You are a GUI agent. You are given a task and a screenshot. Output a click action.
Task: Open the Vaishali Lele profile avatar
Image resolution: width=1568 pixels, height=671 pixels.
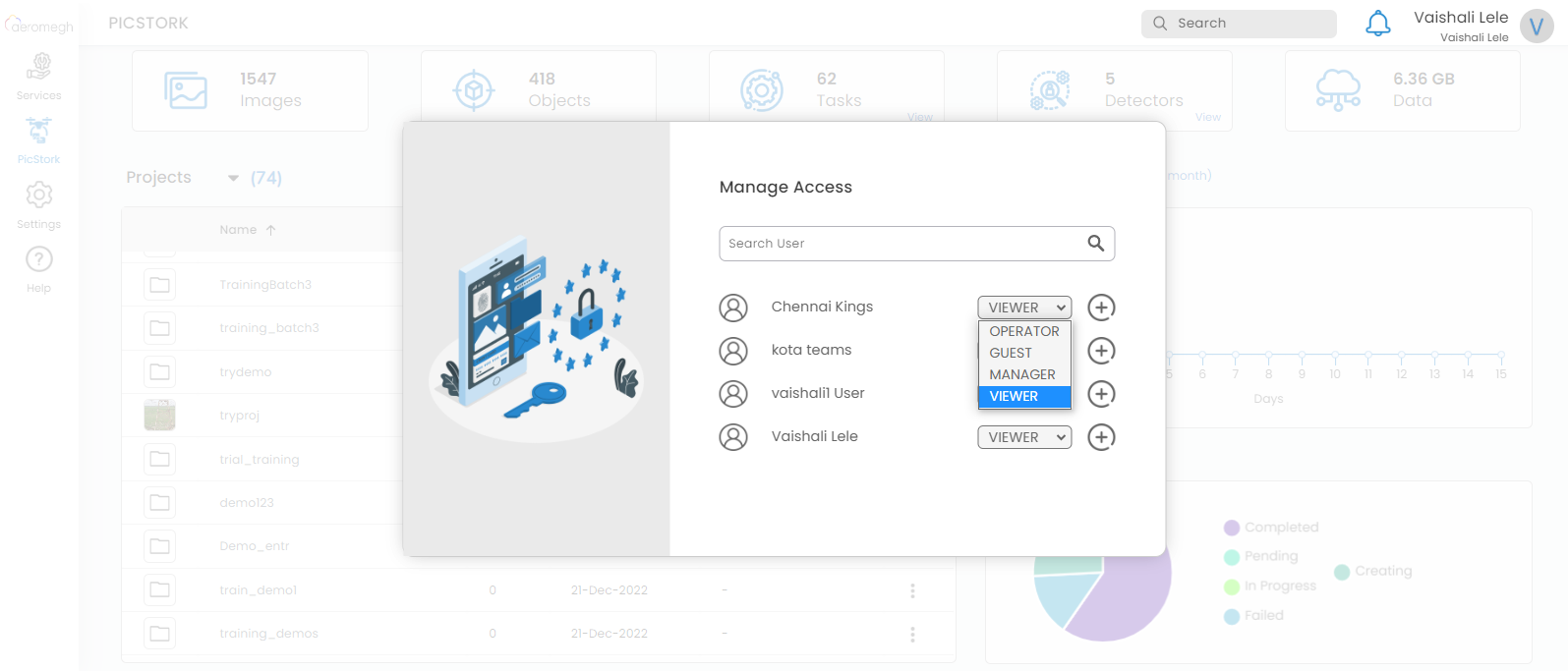coord(1536,27)
